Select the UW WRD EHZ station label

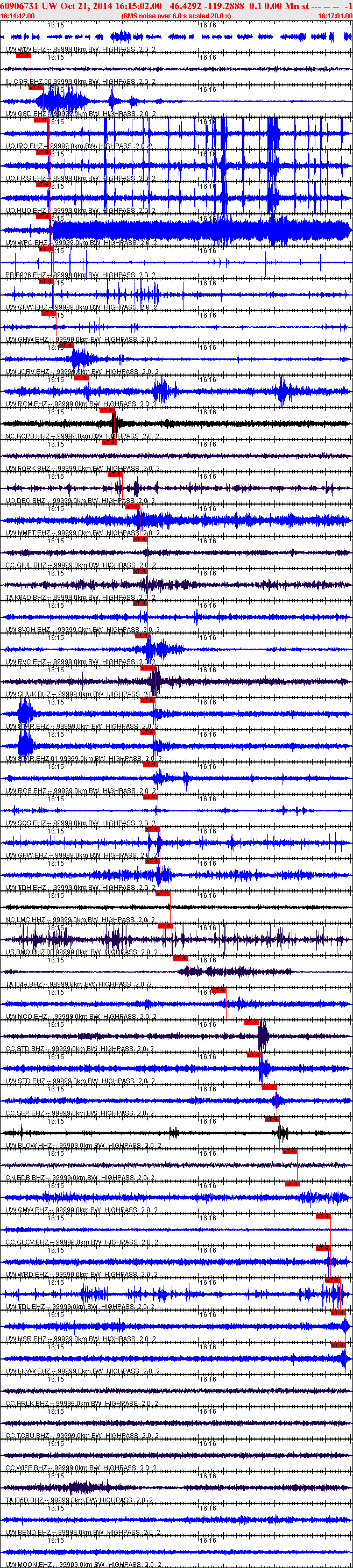[82, 1275]
